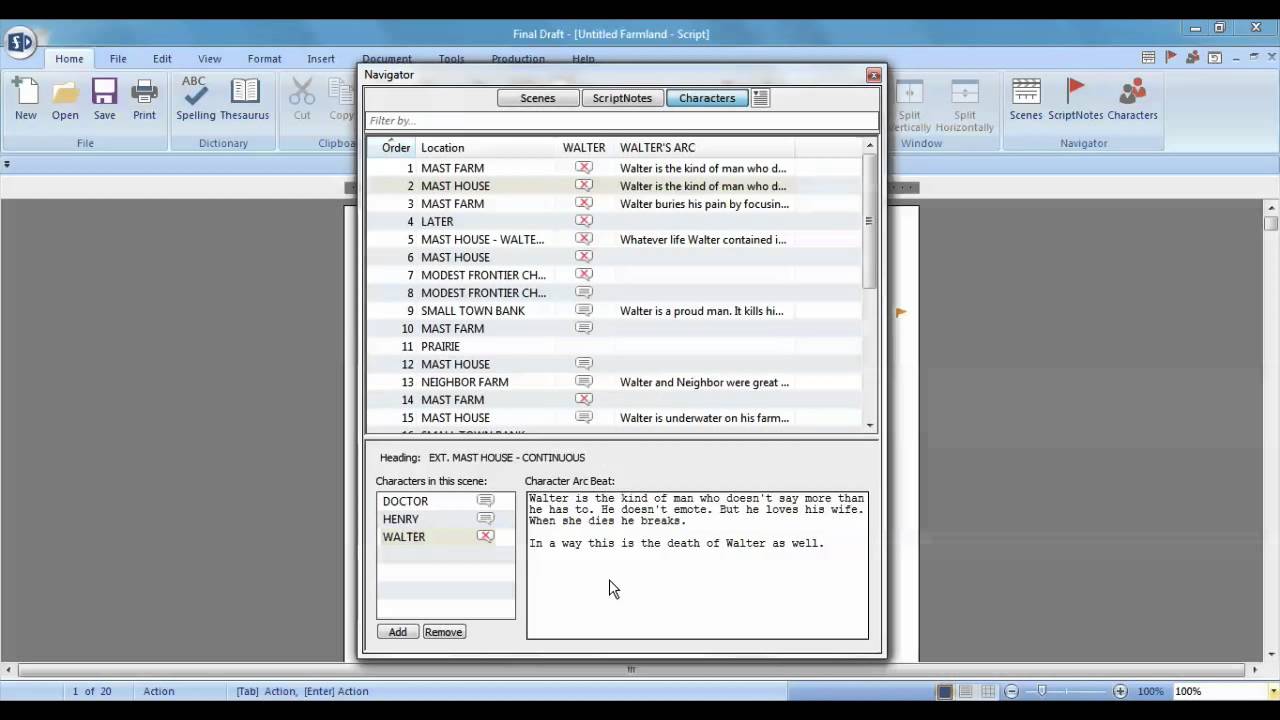Click Split Horizontally in Window group
The width and height of the screenshot is (1280, 720).
965,106
